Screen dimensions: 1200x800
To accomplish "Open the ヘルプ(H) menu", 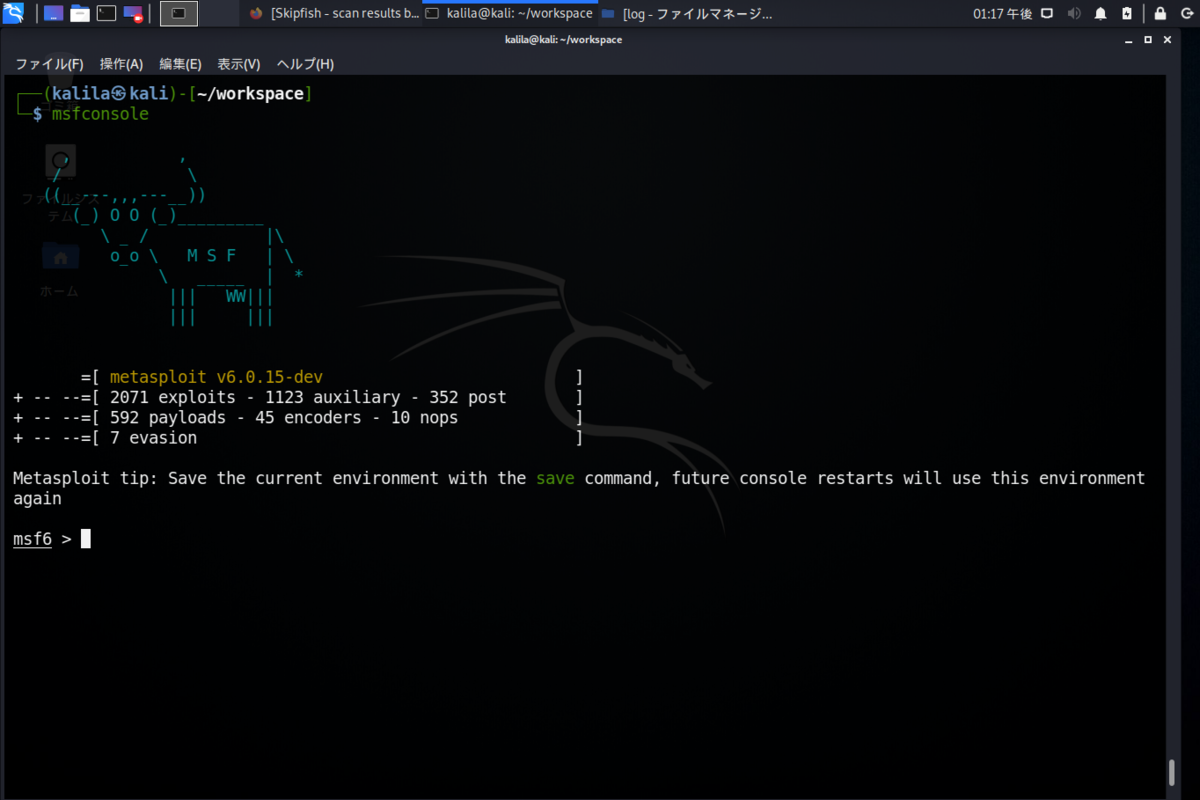I will click(305, 64).
